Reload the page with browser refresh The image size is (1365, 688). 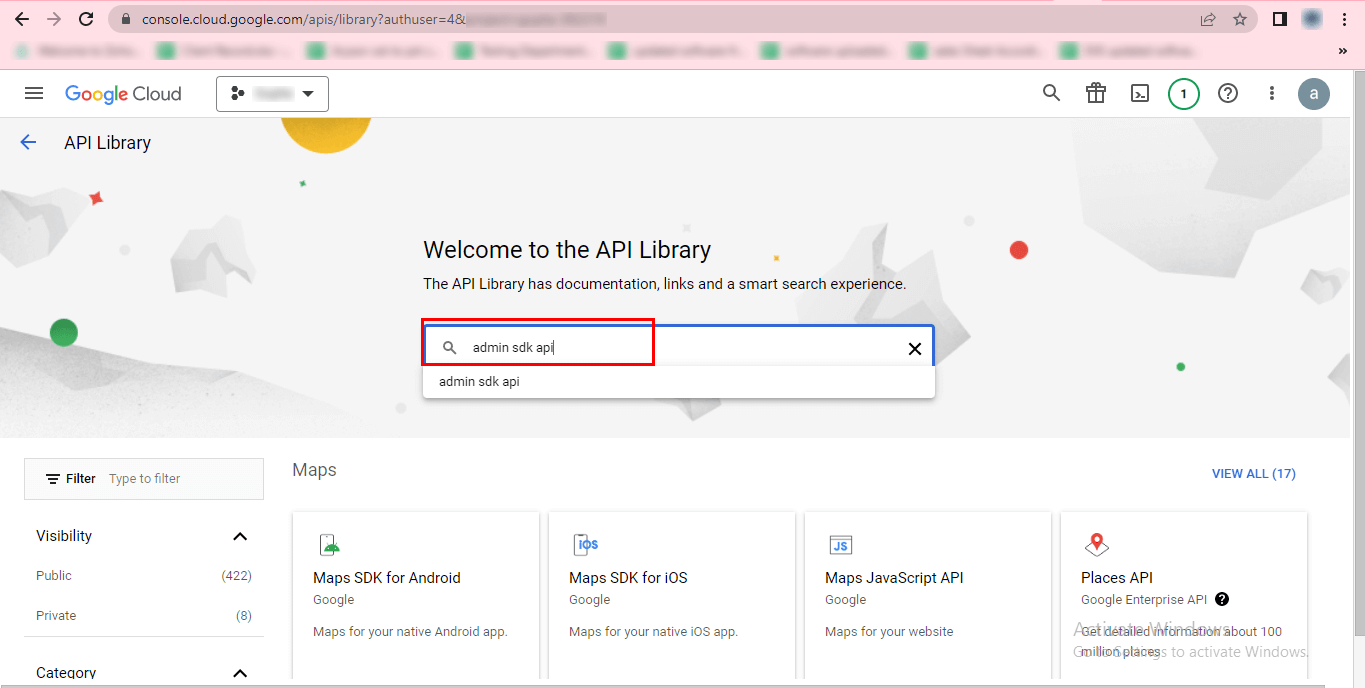pyautogui.click(x=86, y=19)
